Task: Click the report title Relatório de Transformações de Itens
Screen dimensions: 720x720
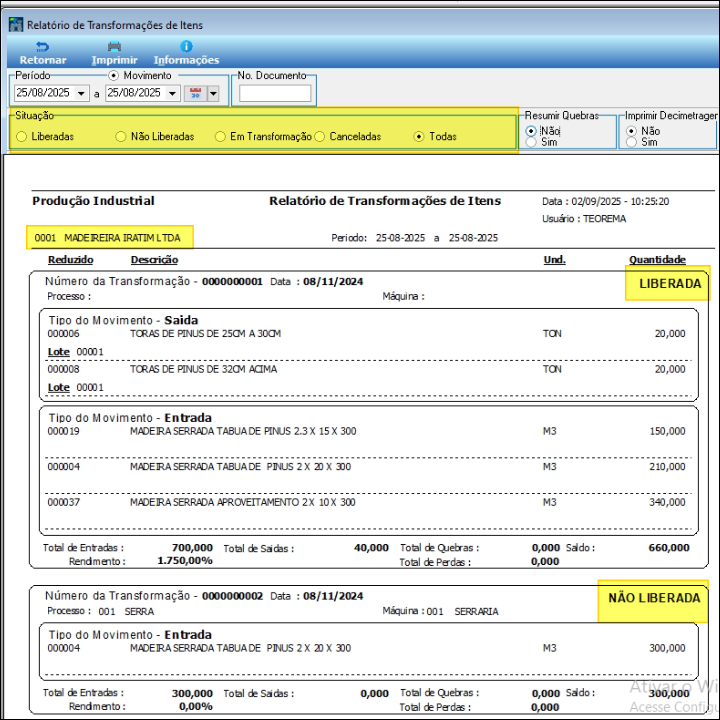Action: [x=385, y=201]
